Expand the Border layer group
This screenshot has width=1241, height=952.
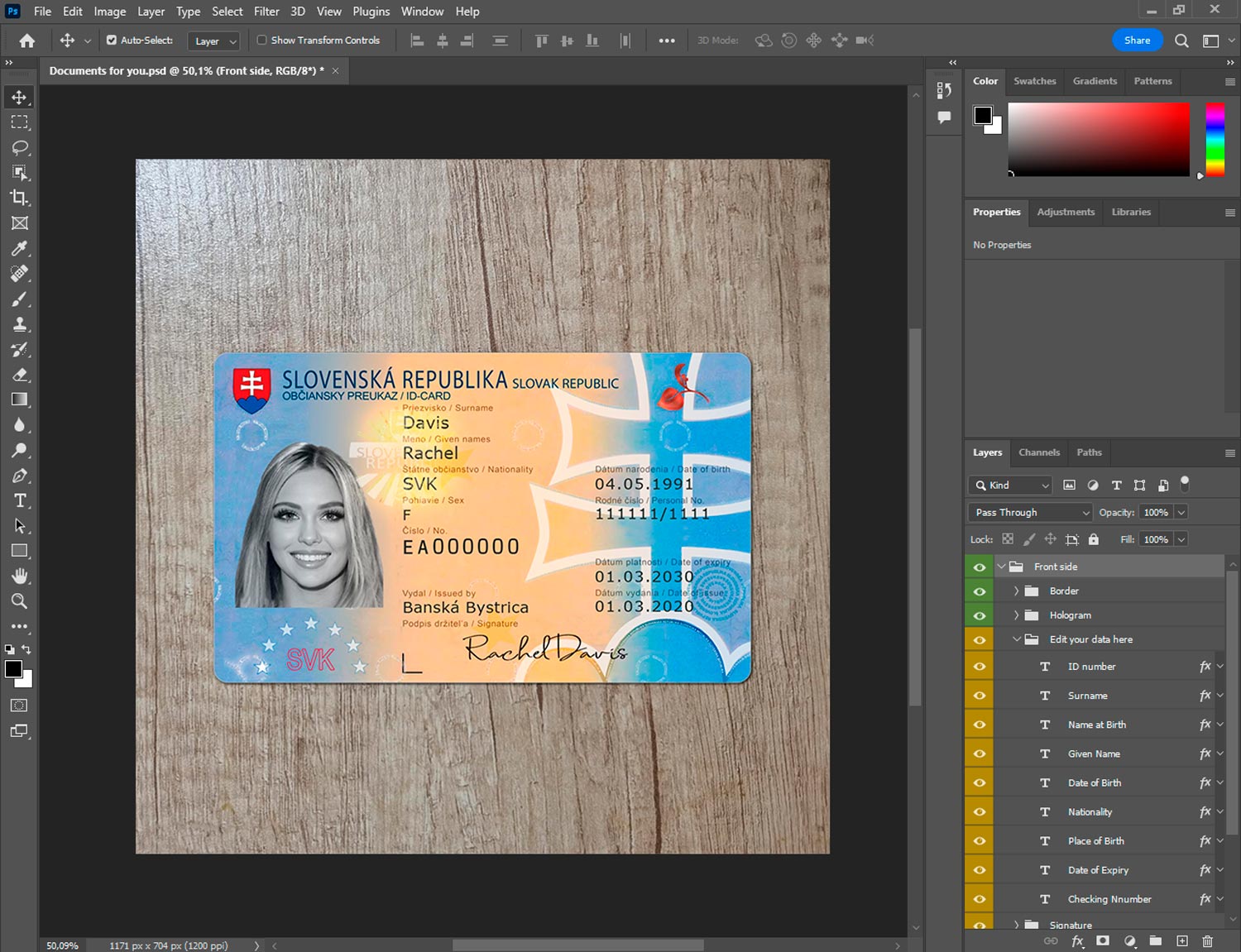coord(1016,591)
